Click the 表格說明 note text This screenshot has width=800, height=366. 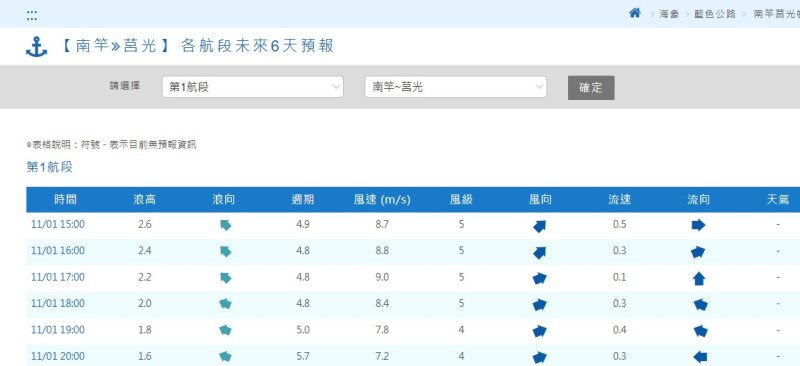(x=111, y=145)
